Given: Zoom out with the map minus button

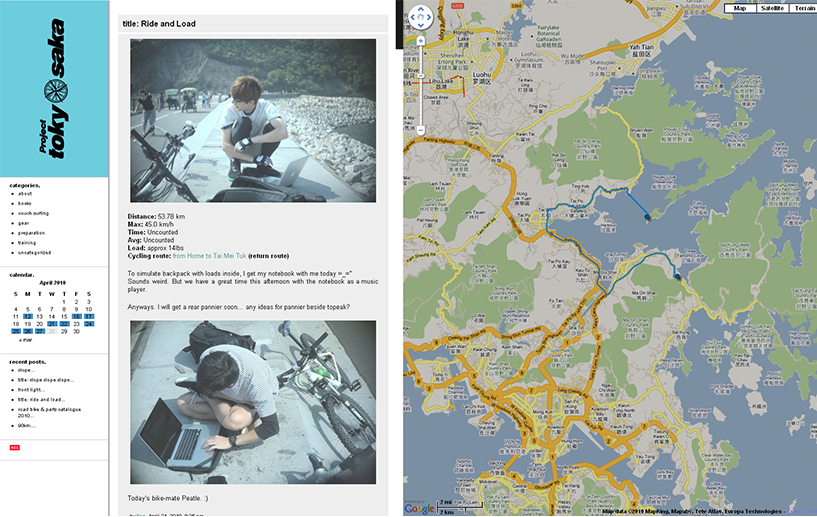Looking at the screenshot, I should click(420, 130).
